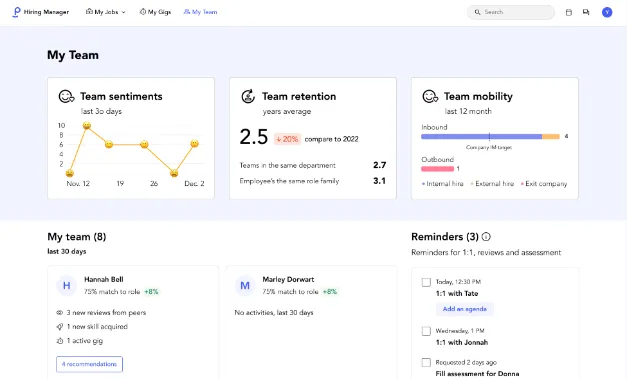Click the Reminders info icon

(x=486, y=237)
